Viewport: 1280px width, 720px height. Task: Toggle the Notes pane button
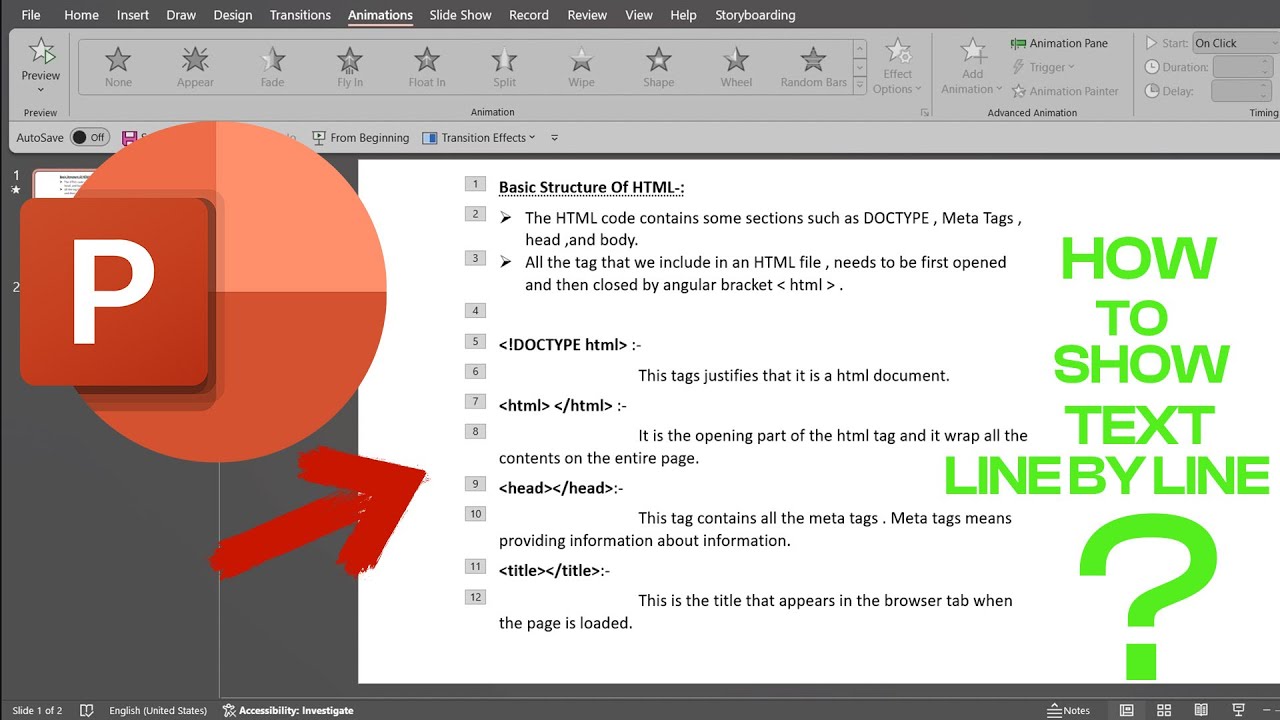tap(1069, 710)
